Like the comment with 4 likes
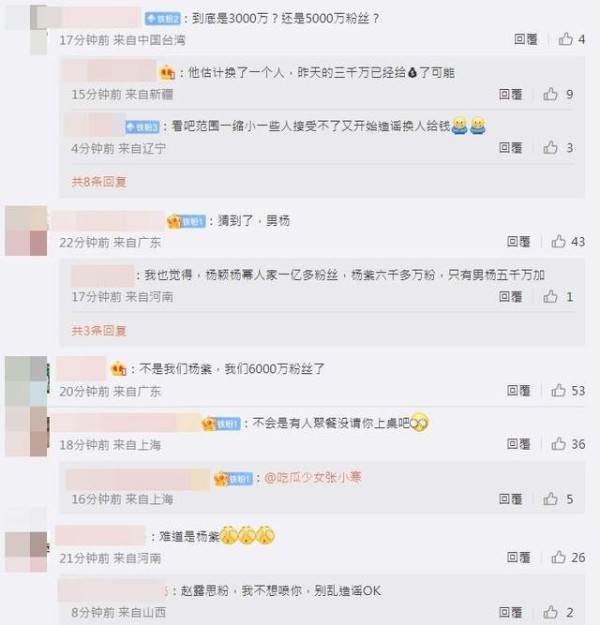This screenshot has height=625, width=600. coord(565,39)
